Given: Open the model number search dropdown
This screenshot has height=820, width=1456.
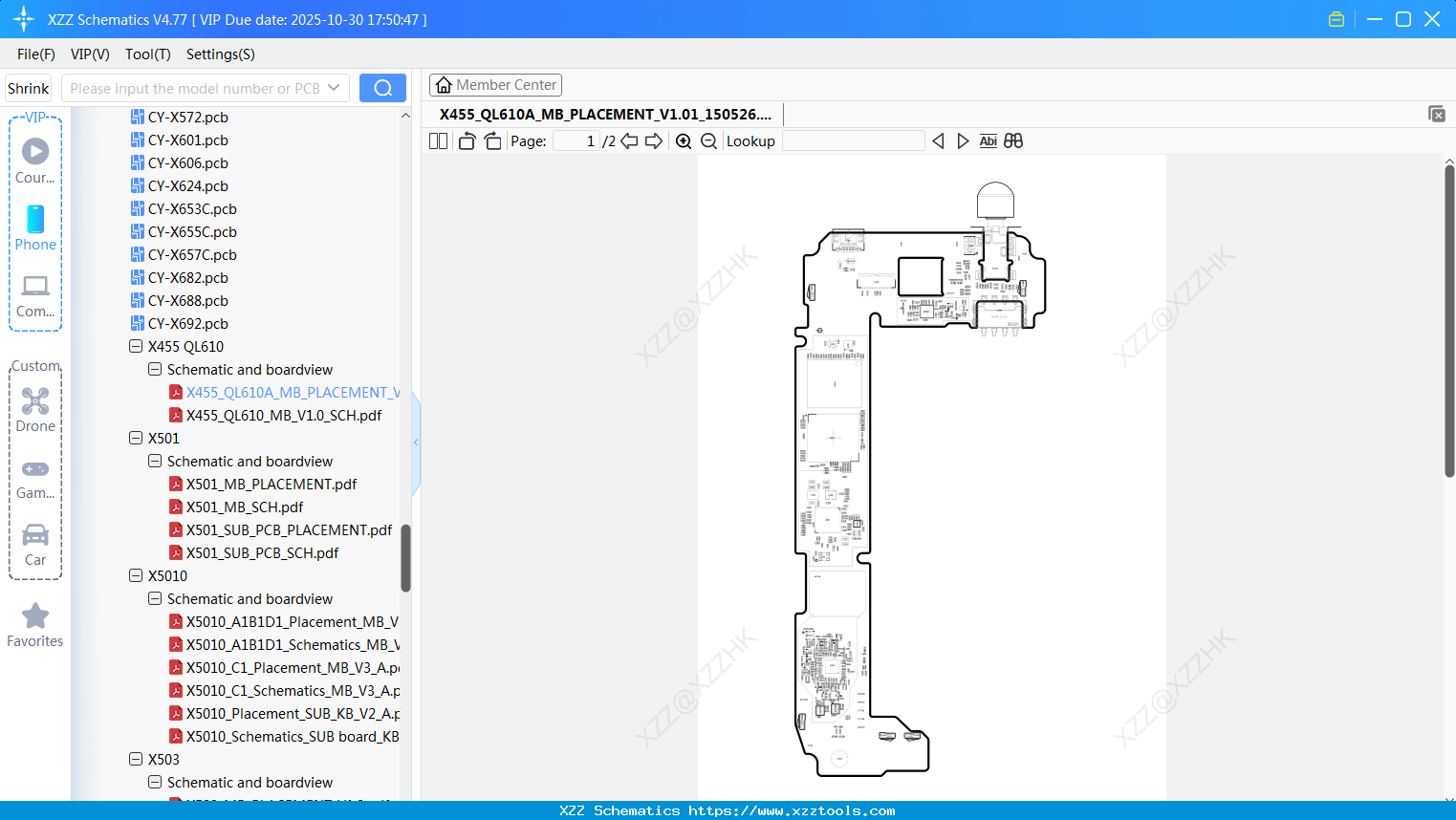Looking at the screenshot, I should pyautogui.click(x=337, y=87).
